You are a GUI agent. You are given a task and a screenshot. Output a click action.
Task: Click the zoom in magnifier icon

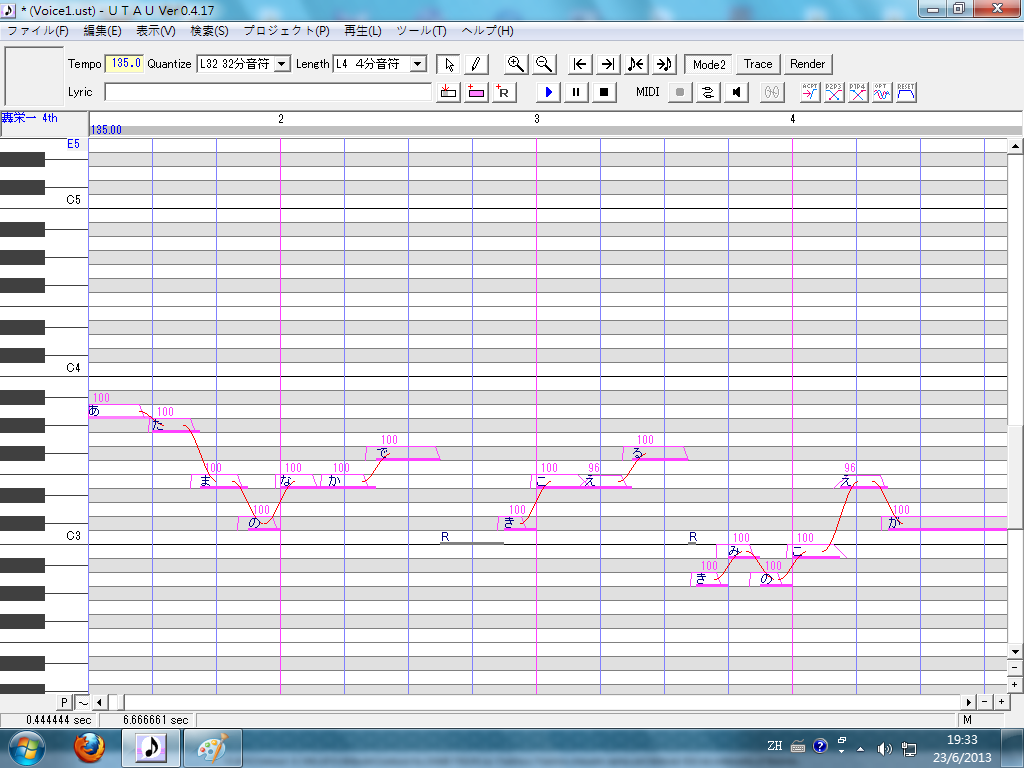pos(516,64)
